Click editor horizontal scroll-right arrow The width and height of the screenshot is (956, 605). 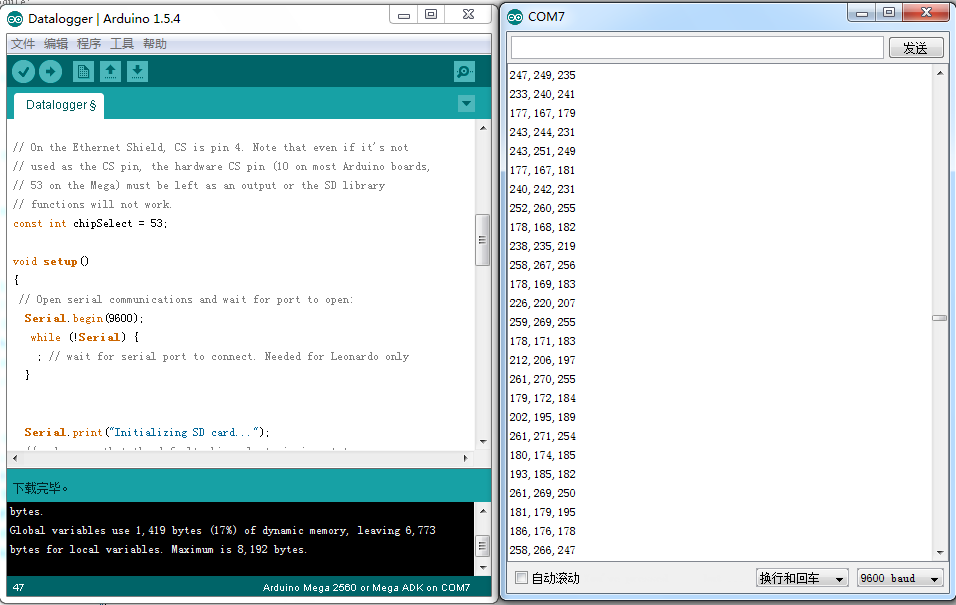pyautogui.click(x=465, y=458)
